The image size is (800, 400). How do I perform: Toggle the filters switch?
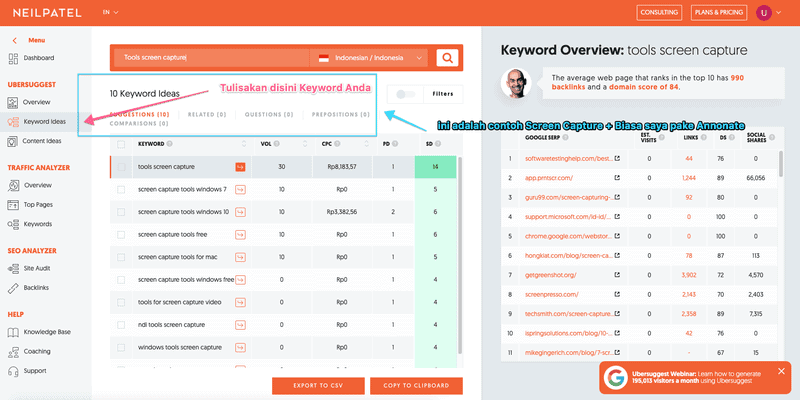[406, 94]
